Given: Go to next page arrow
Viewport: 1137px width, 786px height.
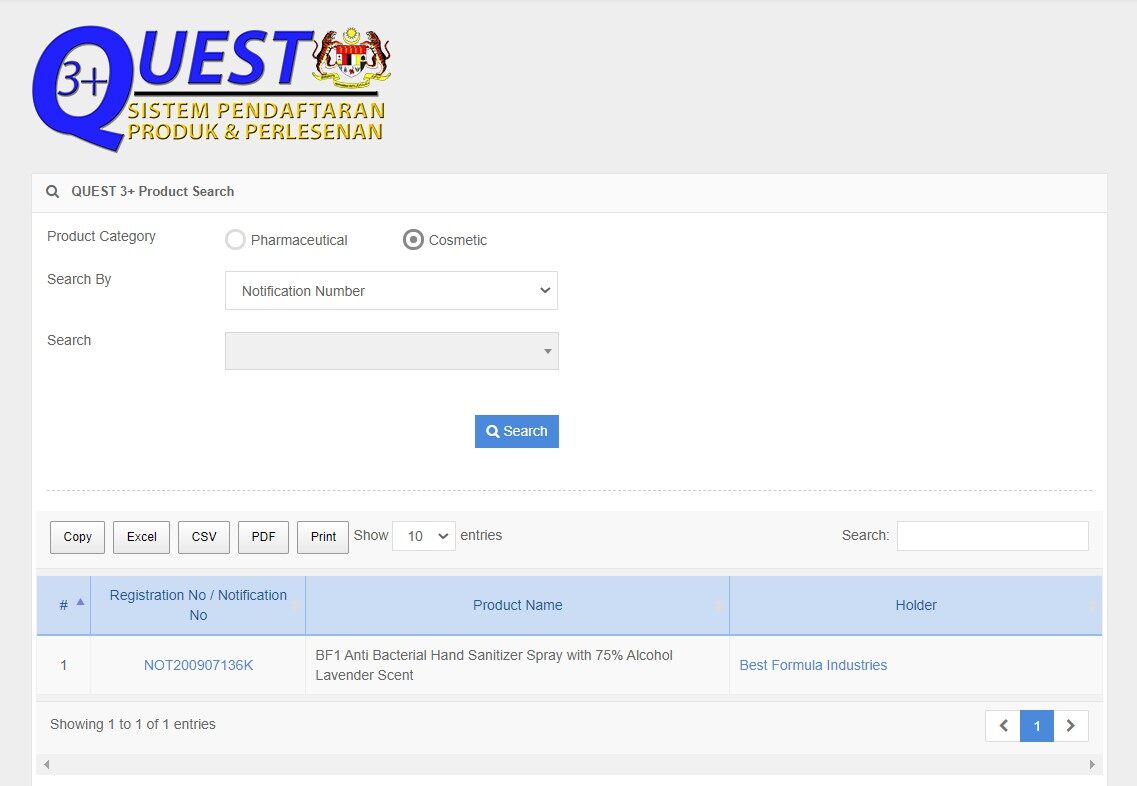Looking at the screenshot, I should (1071, 726).
